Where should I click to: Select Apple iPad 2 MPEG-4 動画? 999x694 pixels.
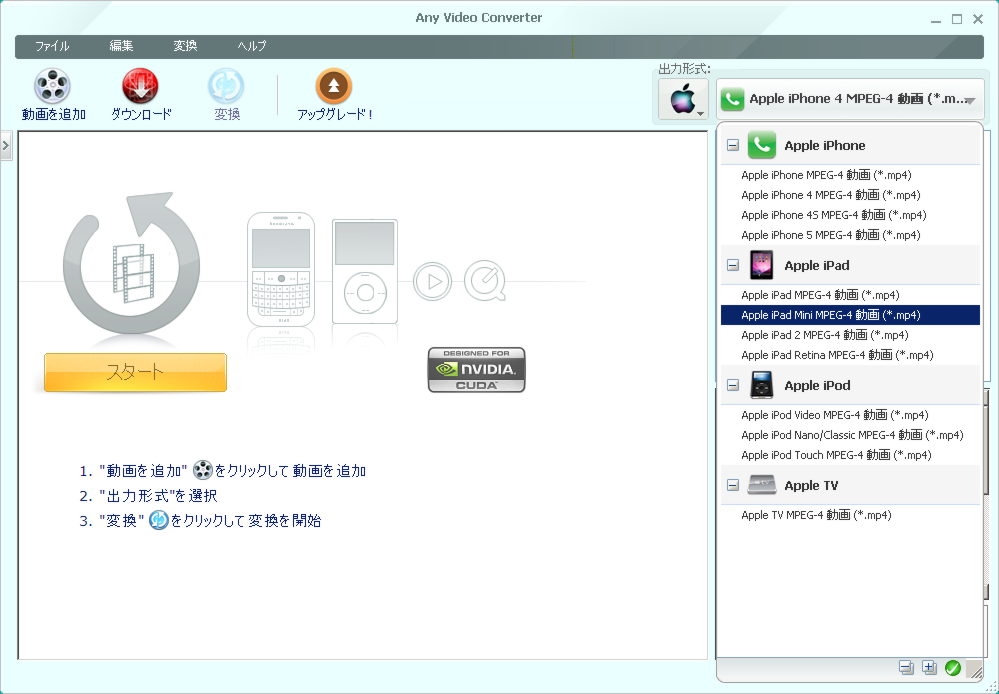pyautogui.click(x=850, y=335)
